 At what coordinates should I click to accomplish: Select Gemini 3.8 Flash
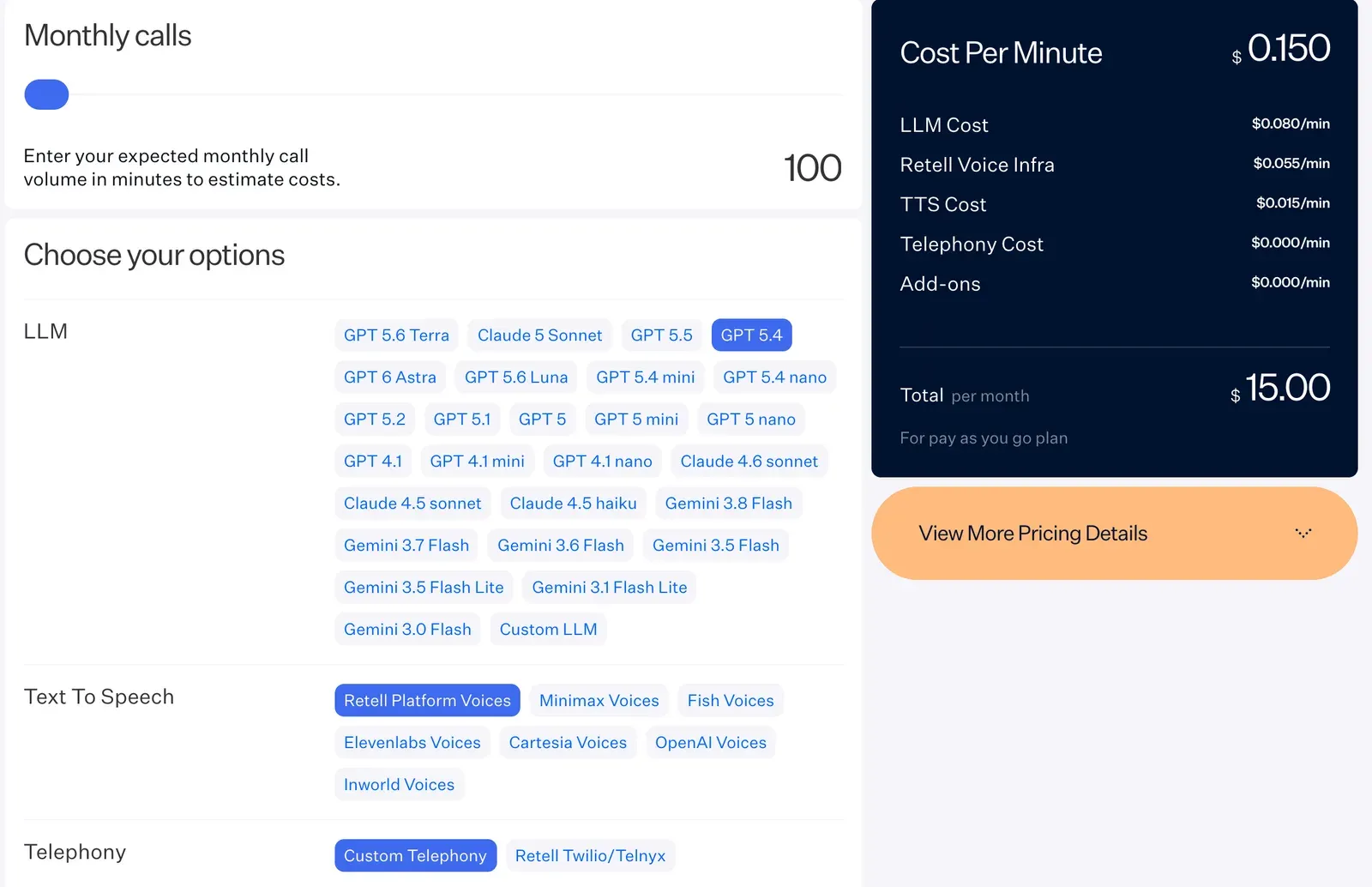coord(728,504)
